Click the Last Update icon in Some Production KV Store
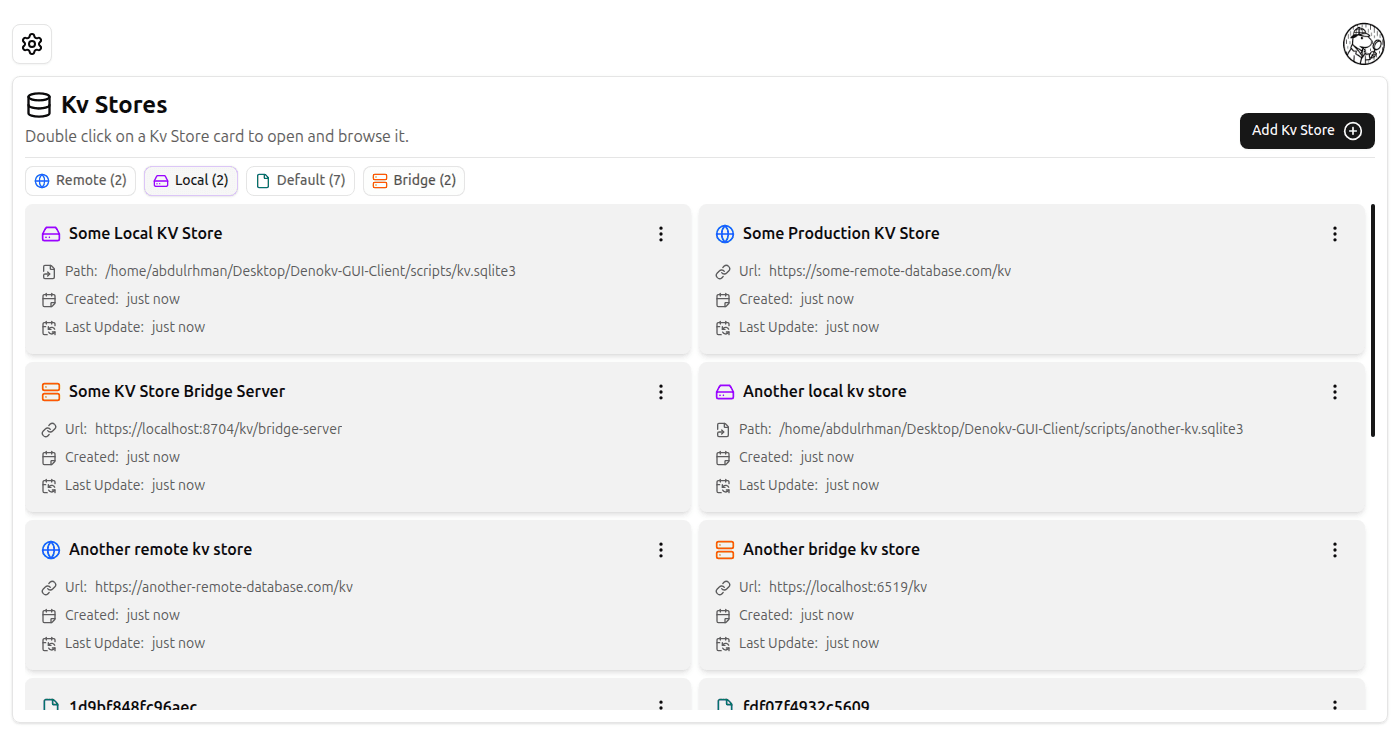Viewport: 1400px width, 735px height. pyautogui.click(x=723, y=328)
